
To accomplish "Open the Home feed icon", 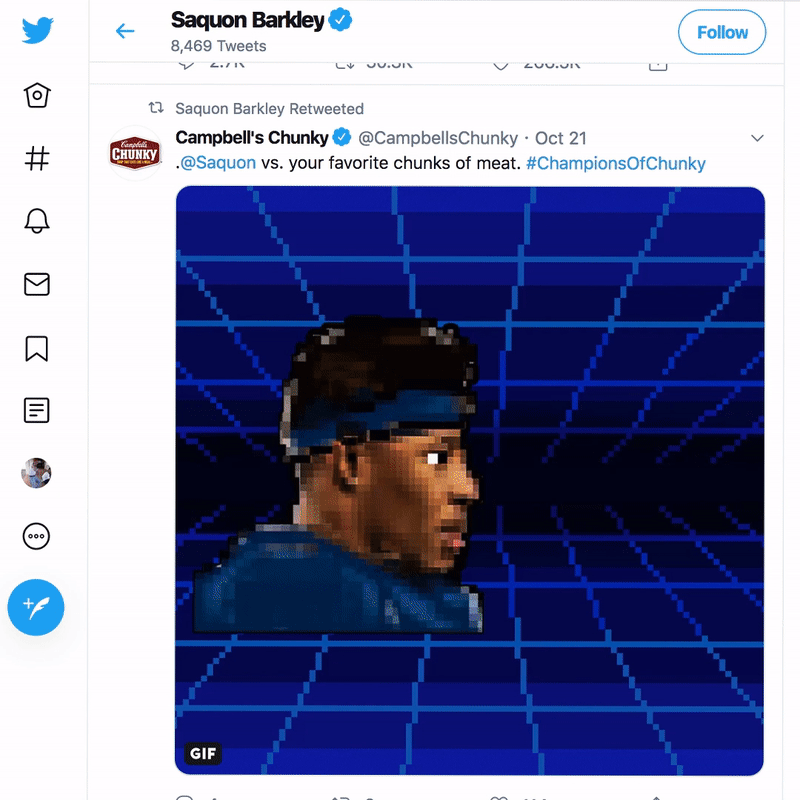I will (x=37, y=95).
